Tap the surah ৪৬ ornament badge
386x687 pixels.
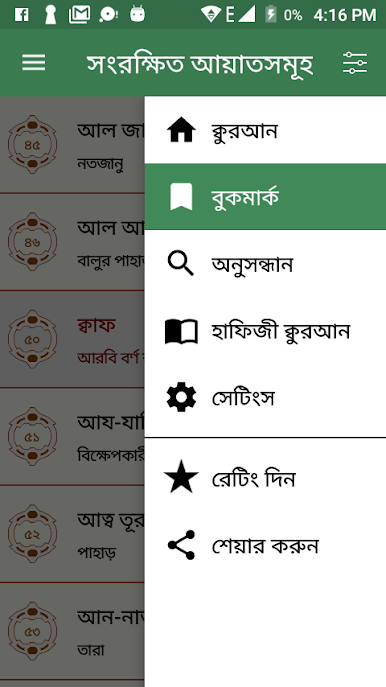[32, 242]
